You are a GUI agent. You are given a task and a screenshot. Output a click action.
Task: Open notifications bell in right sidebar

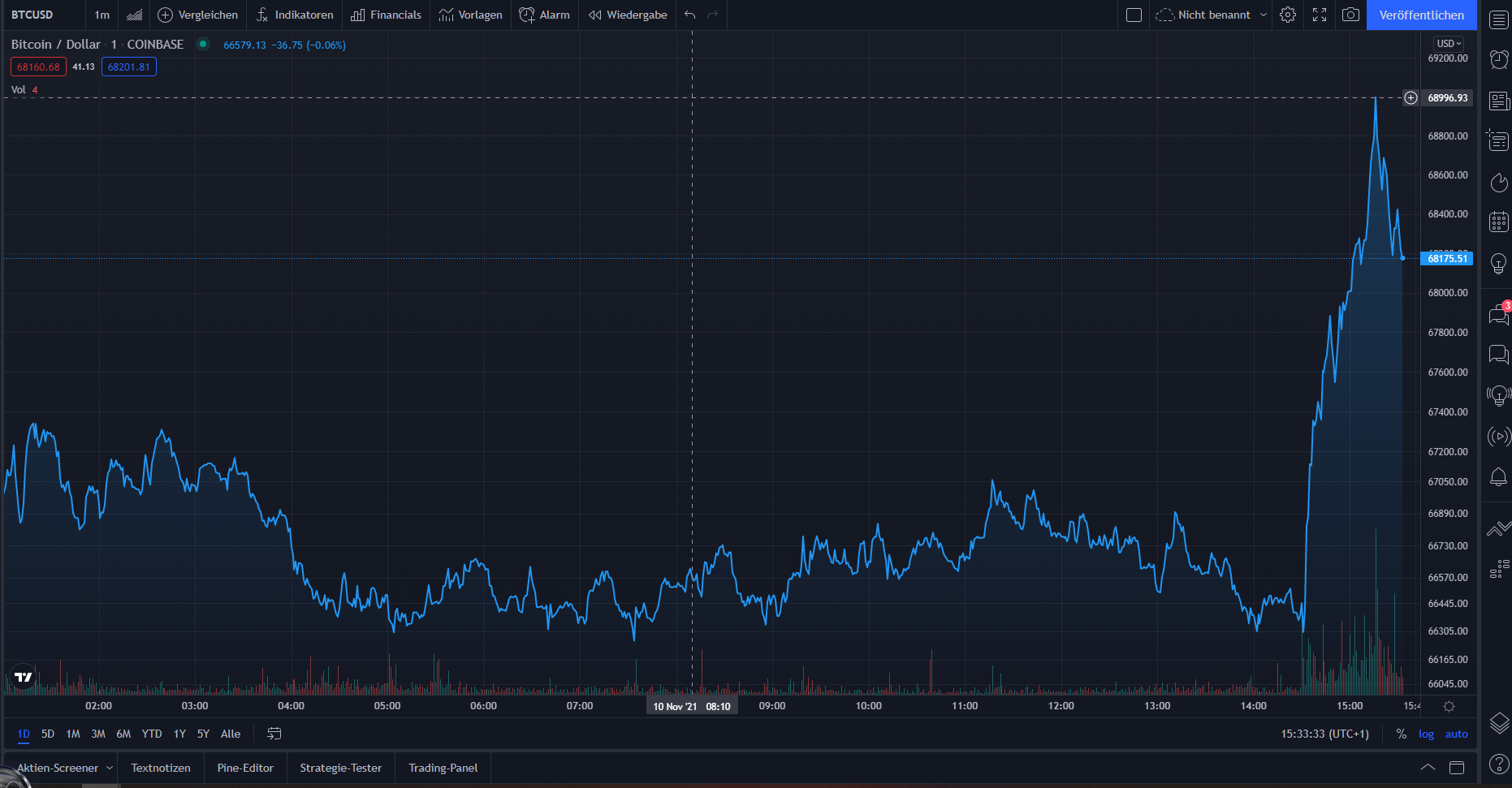[1498, 478]
